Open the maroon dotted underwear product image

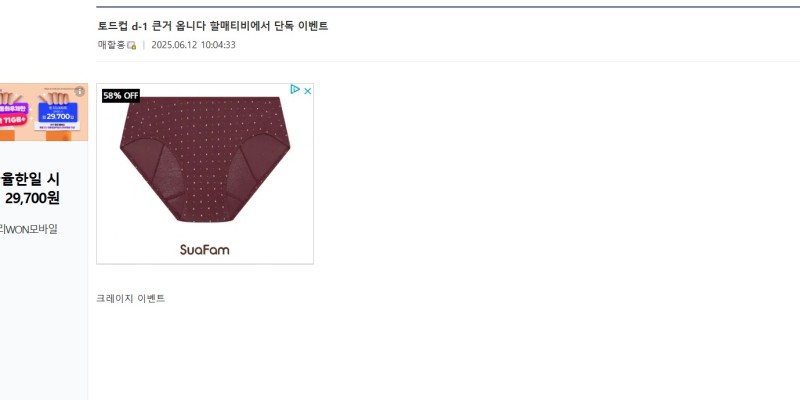pyautogui.click(x=205, y=159)
